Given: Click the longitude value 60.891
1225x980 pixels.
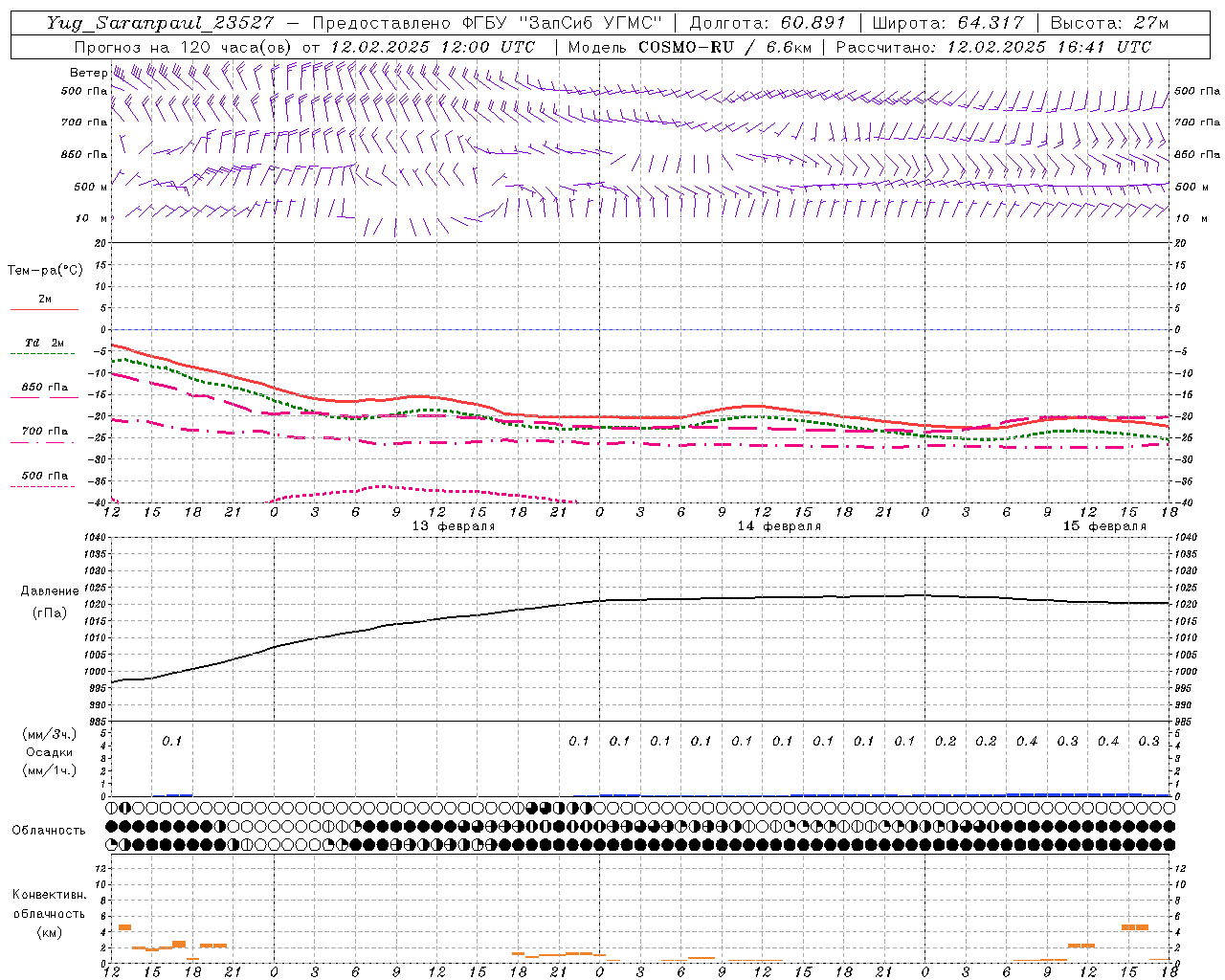Looking at the screenshot, I should (812, 23).
